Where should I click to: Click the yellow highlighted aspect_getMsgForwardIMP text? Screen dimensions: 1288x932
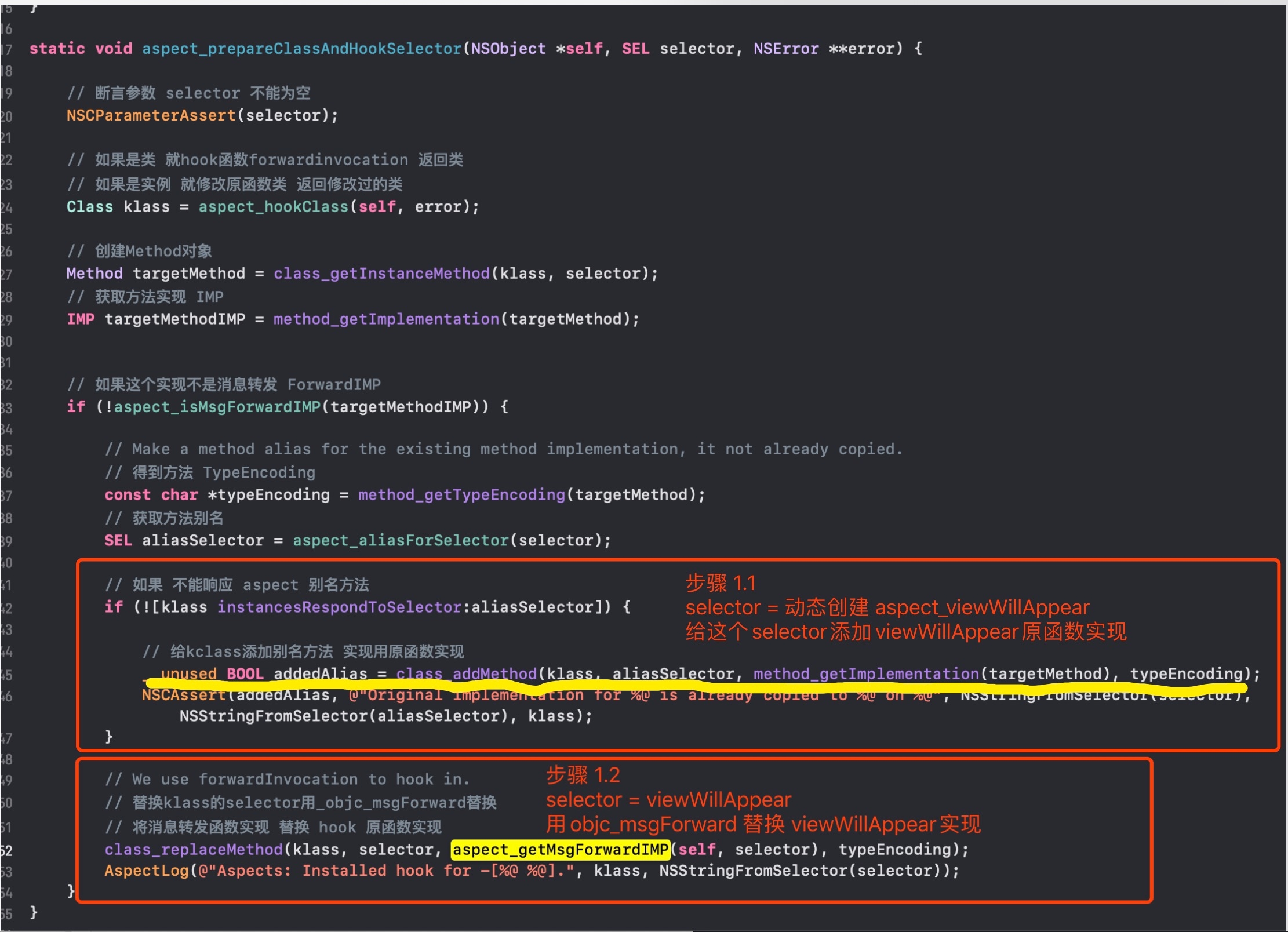(x=560, y=850)
